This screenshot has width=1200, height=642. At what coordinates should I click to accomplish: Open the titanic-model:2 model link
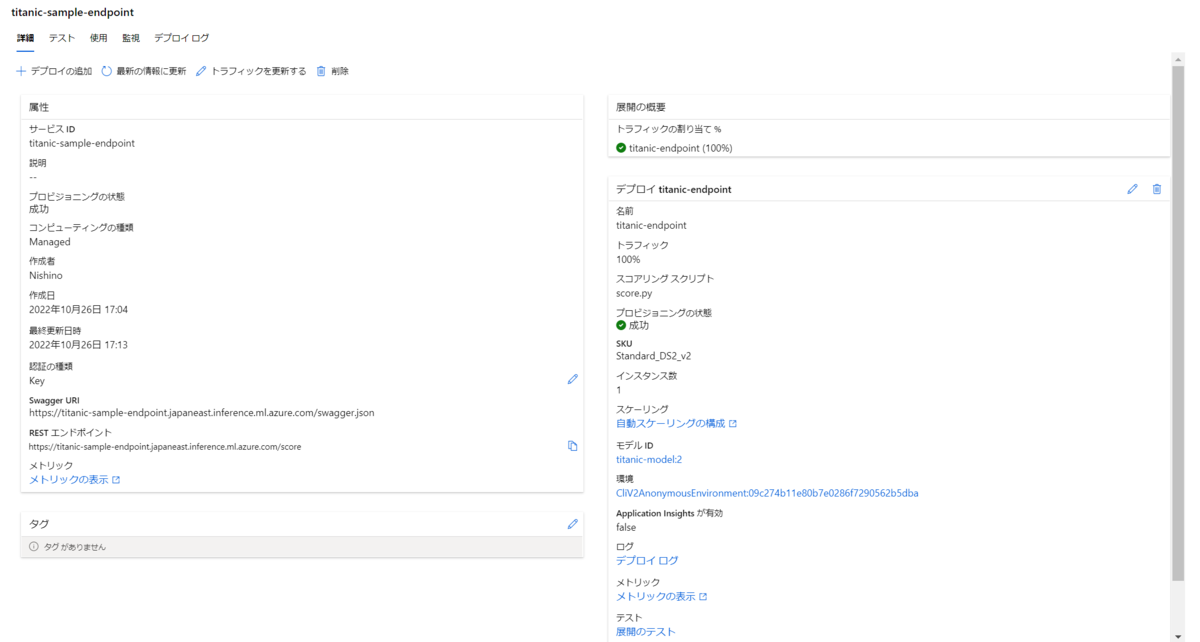coord(649,460)
